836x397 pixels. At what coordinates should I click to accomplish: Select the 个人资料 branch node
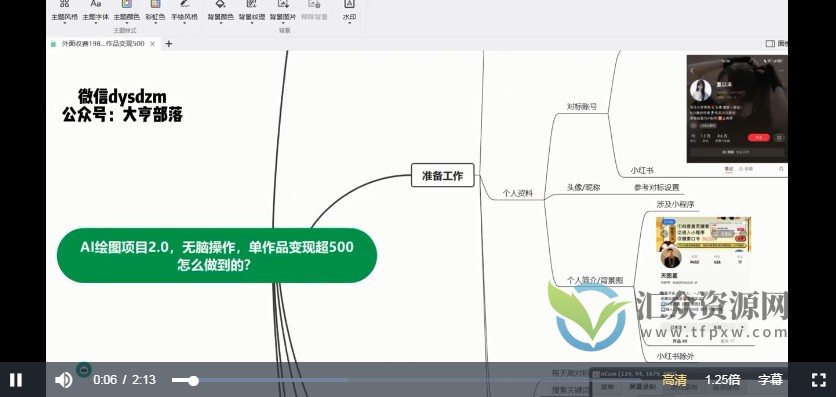click(518, 193)
